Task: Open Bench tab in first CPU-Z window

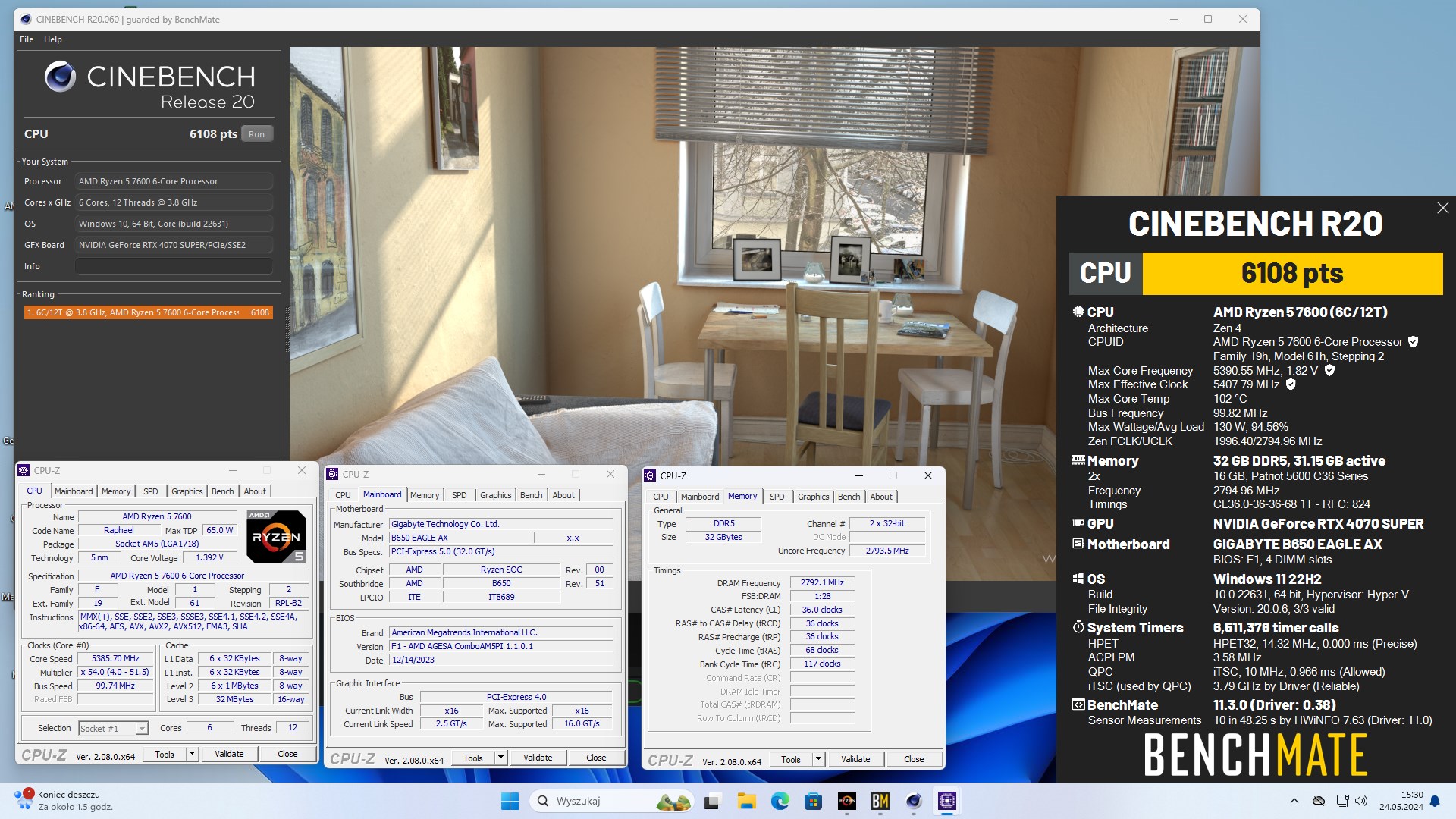Action: coord(222,491)
